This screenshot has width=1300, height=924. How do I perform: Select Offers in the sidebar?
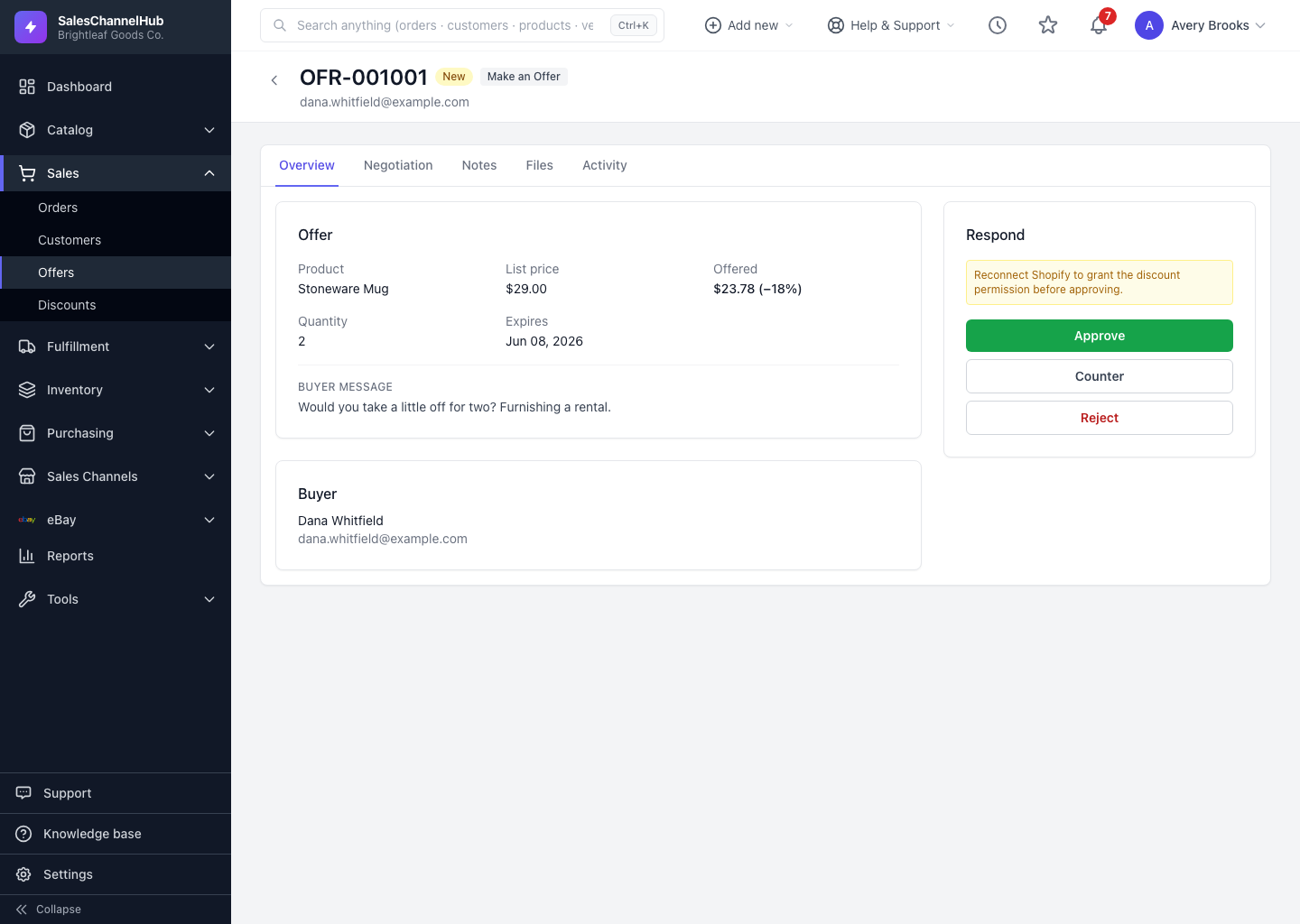pyautogui.click(x=116, y=273)
